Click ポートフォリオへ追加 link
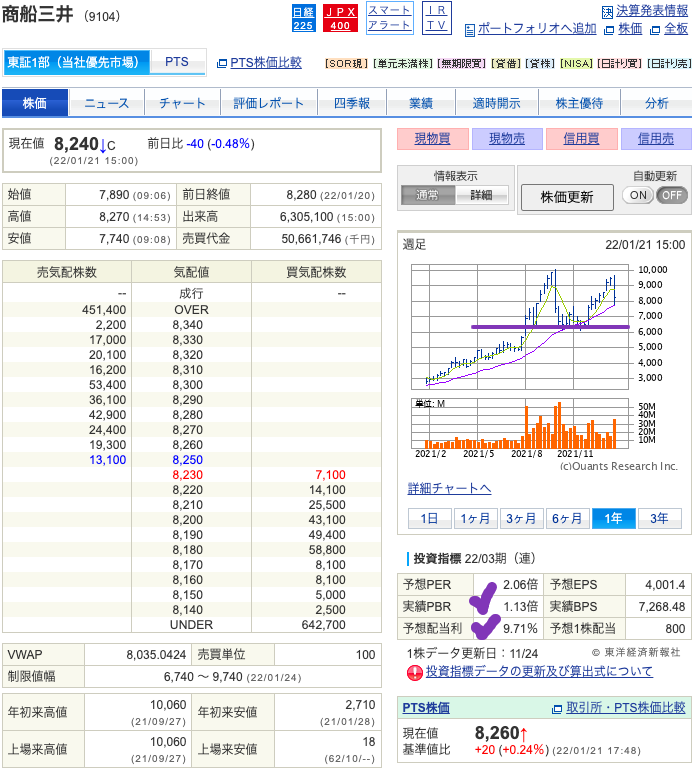The height and width of the screenshot is (775, 699). click(x=537, y=29)
